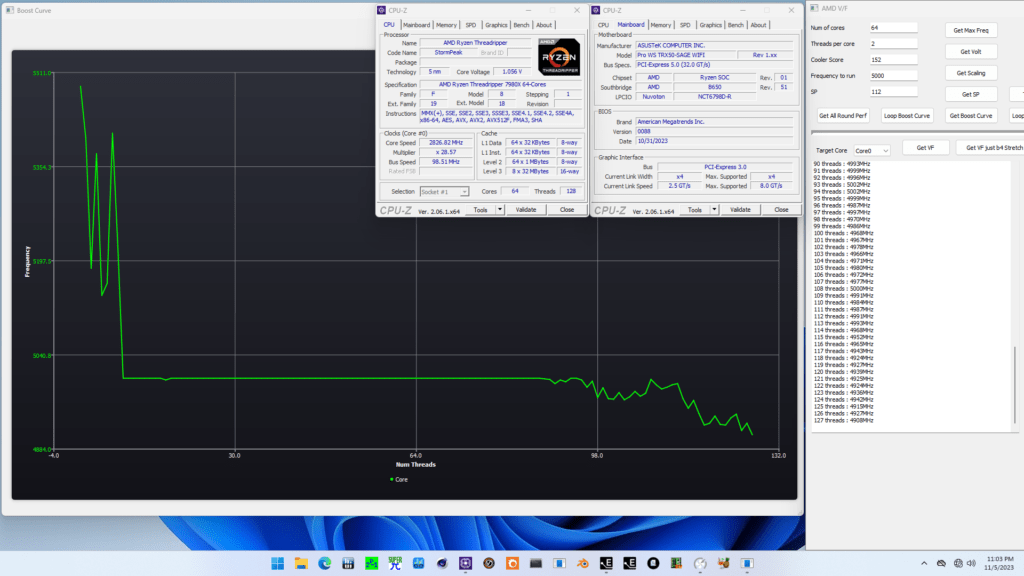The image size is (1024, 576).
Task: Open the Tools dropdown arrow in CPU window
Action: (500, 210)
